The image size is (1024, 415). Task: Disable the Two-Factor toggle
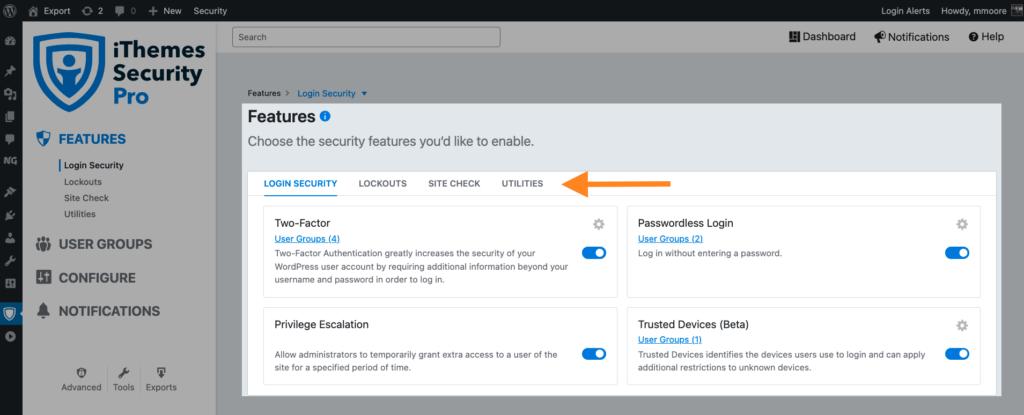pos(594,253)
